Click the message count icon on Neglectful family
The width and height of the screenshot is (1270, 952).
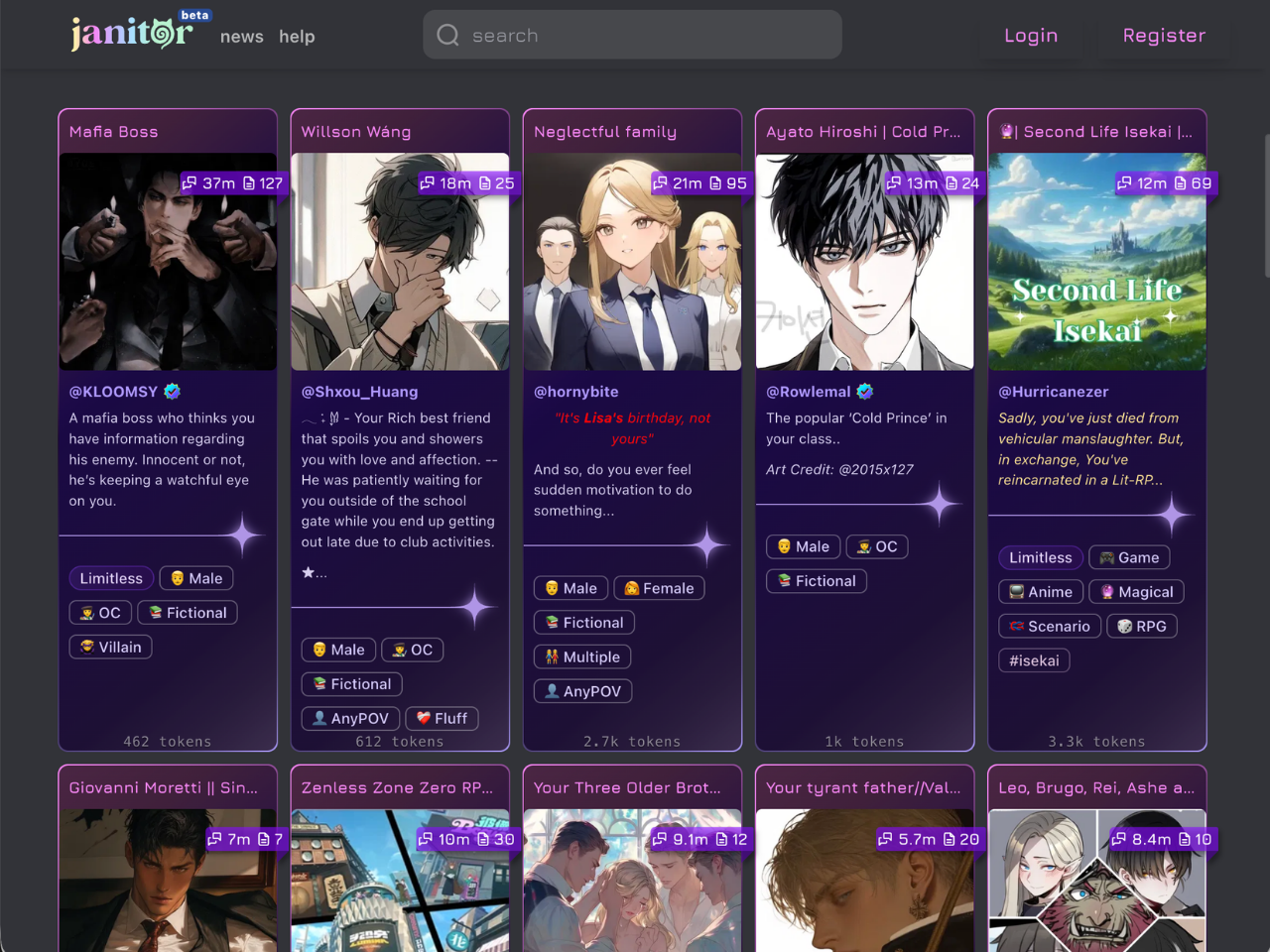[715, 183]
